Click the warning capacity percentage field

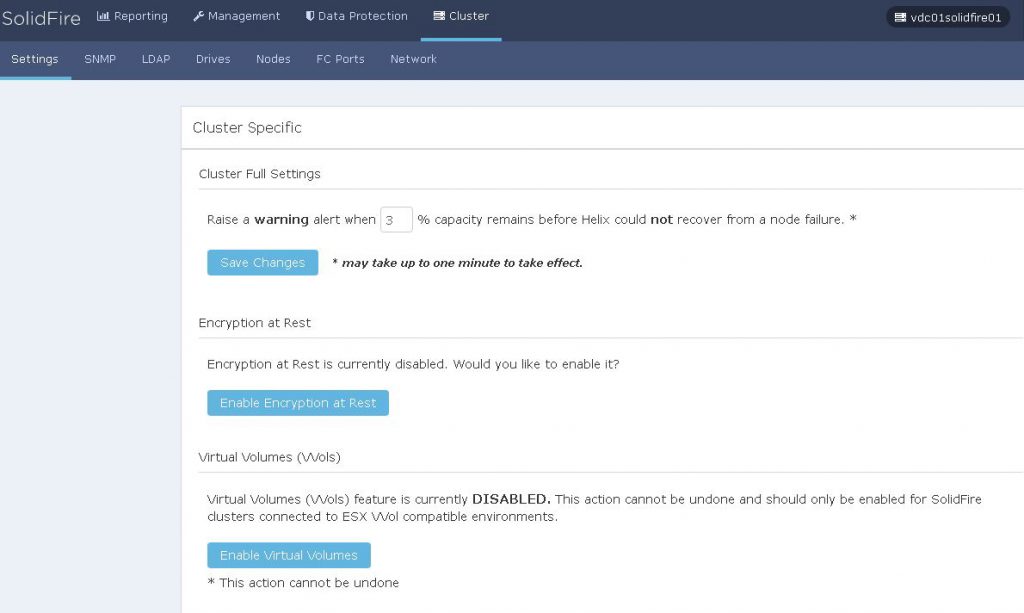[x=395, y=218]
